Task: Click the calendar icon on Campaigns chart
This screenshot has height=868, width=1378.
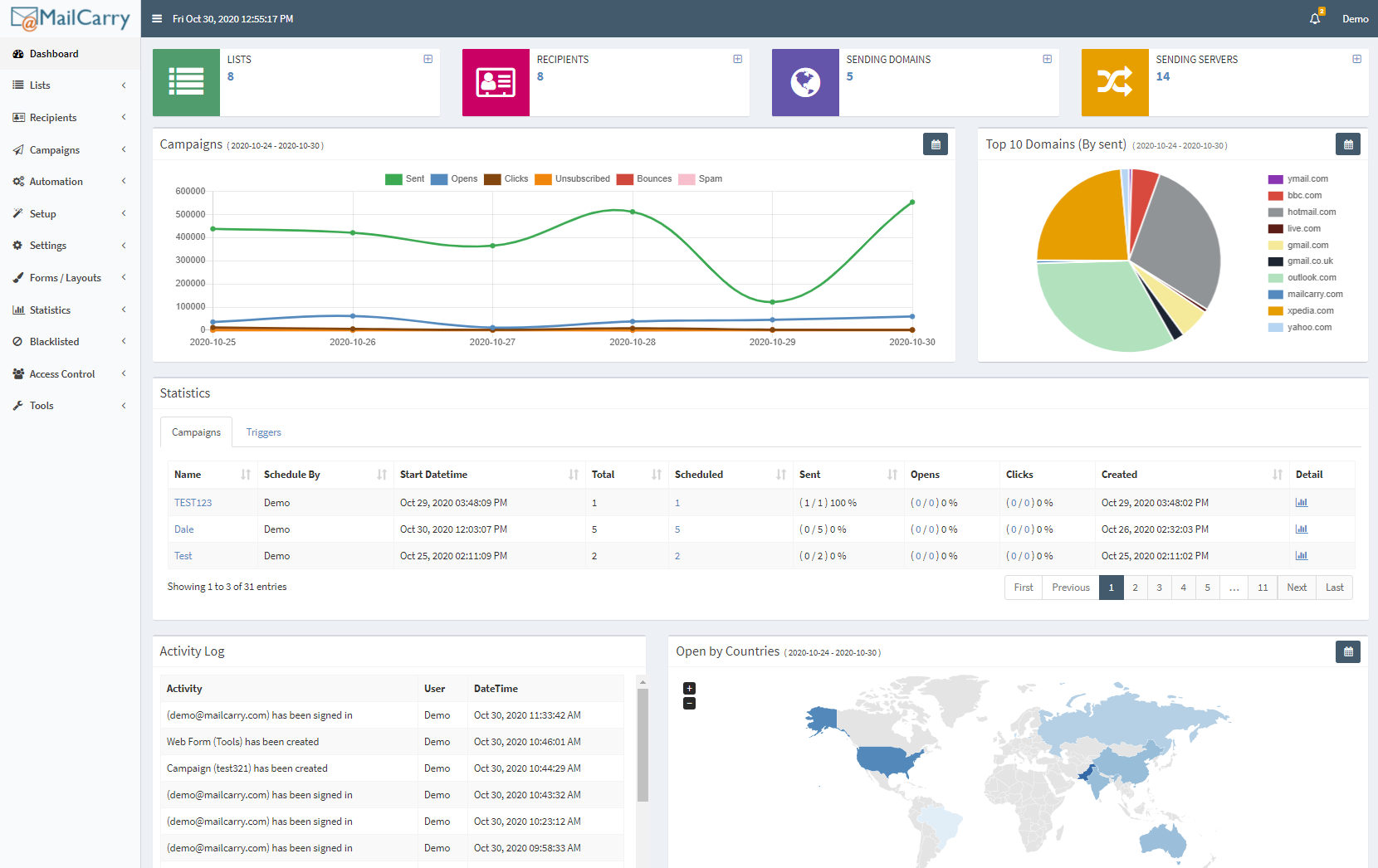Action: pyautogui.click(x=936, y=144)
